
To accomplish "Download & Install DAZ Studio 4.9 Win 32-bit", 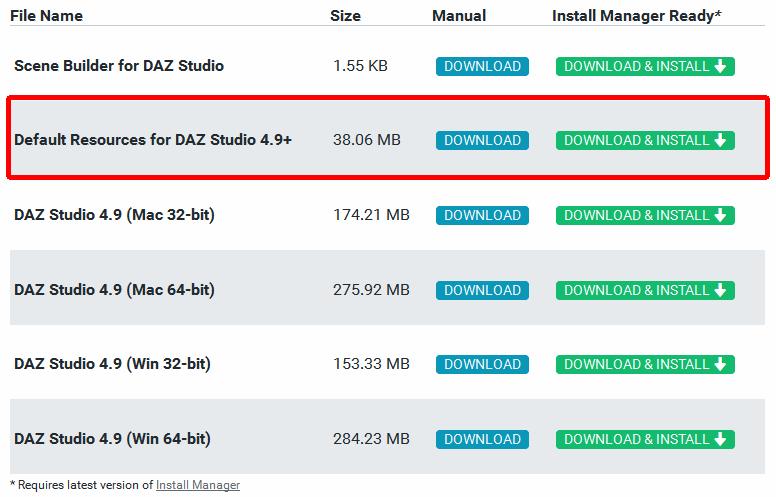I will 645,364.
